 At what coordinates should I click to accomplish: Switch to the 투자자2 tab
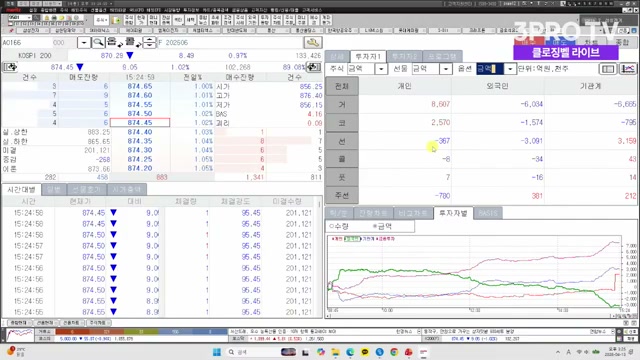(x=404, y=56)
